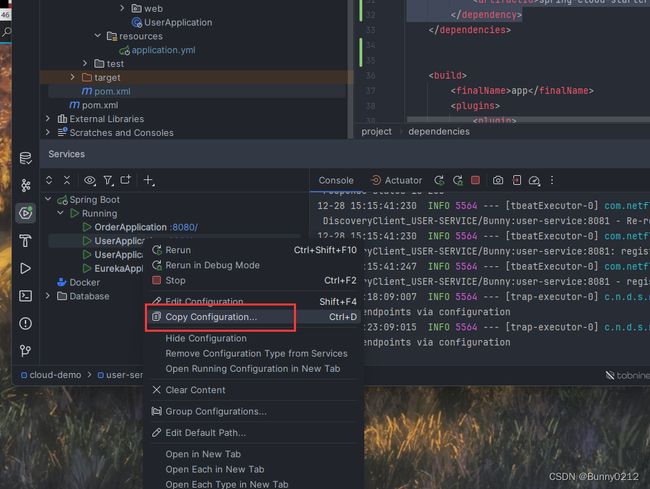
Task: Open the Services tool window icon
Action: 25,213
